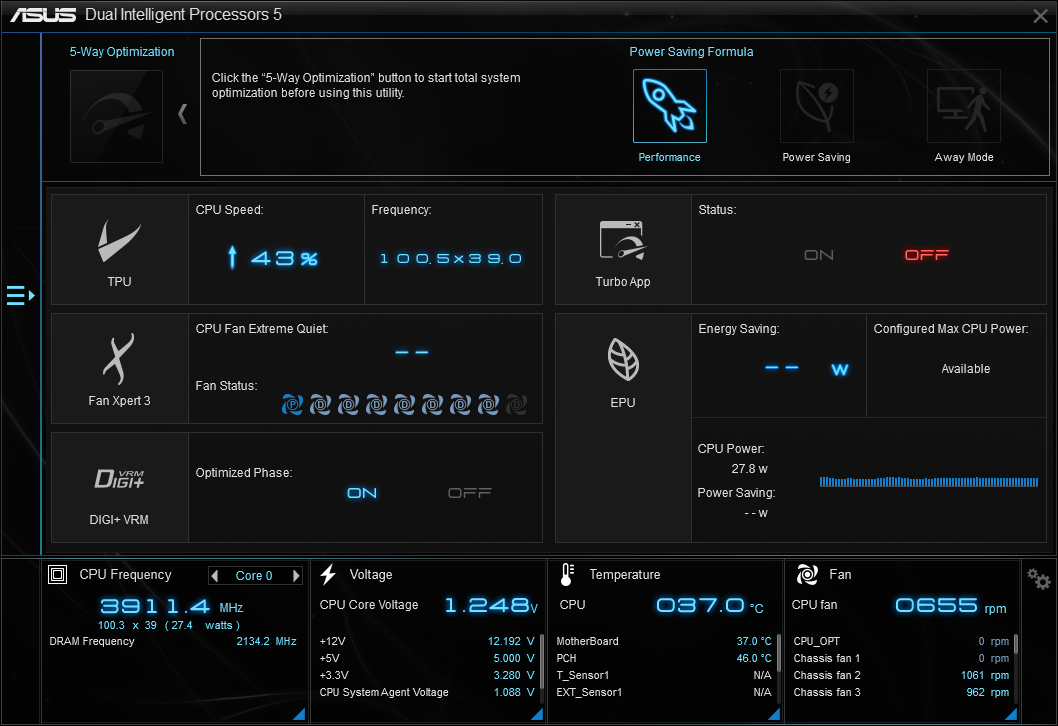This screenshot has height=726, width=1058.
Task: Click the Chassis fan 3 row
Action: 901,692
